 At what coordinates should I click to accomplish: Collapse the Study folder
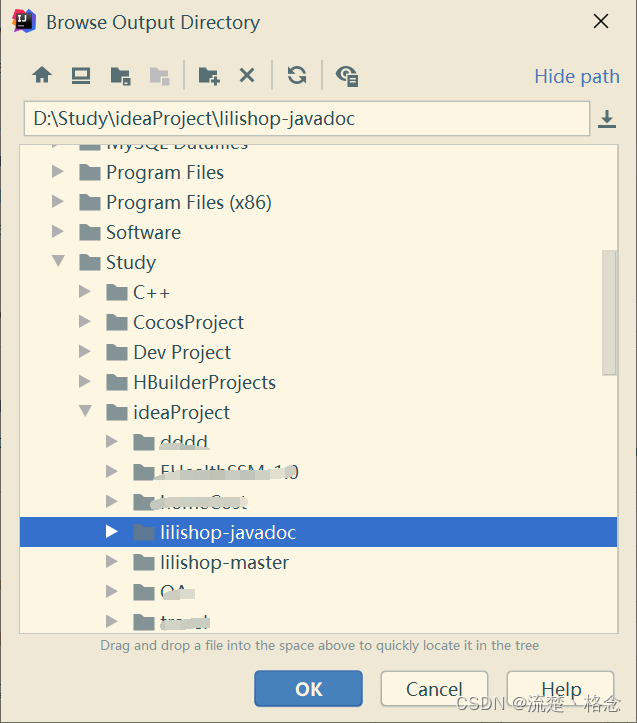tap(59, 262)
